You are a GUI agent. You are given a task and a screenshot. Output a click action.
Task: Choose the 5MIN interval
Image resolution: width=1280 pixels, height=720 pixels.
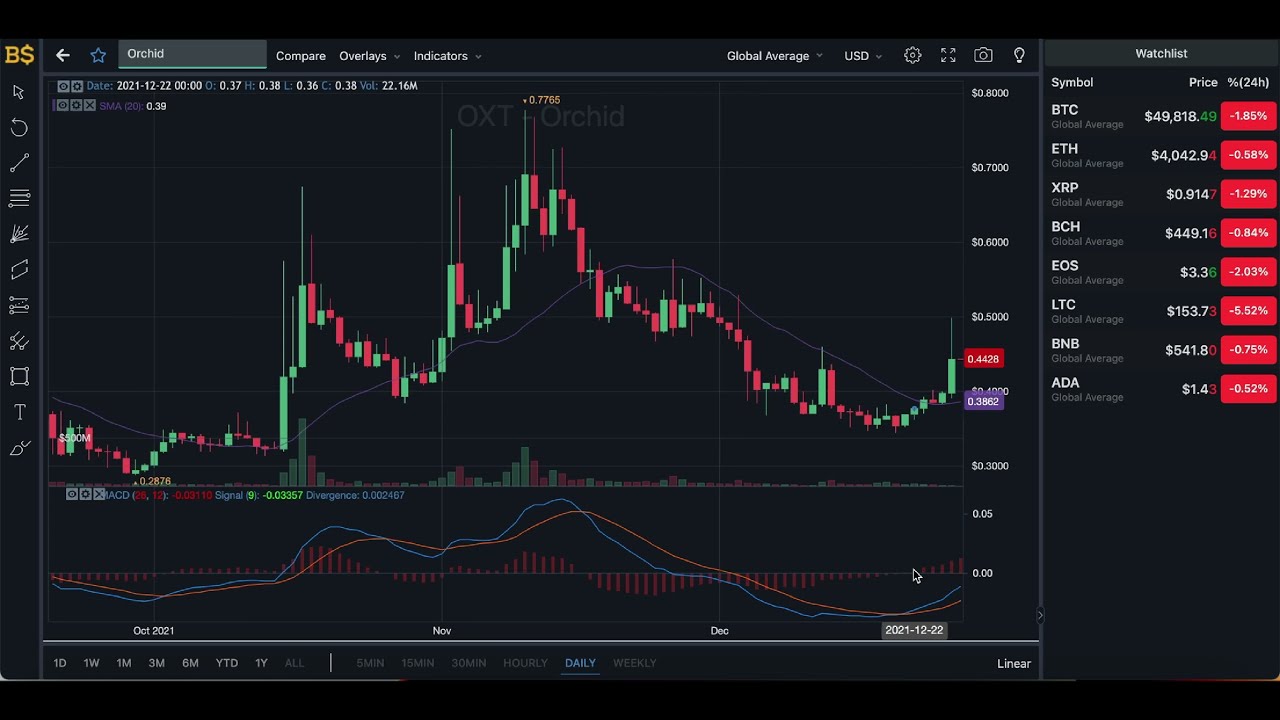coord(370,663)
